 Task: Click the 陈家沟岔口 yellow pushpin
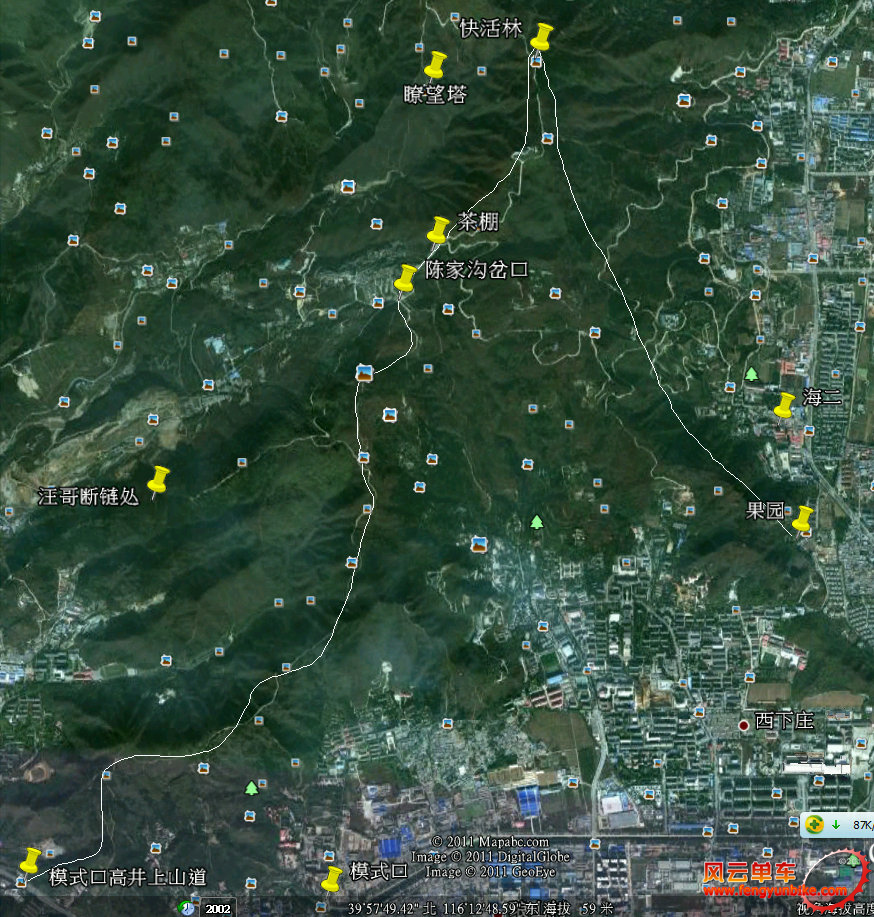point(405,278)
